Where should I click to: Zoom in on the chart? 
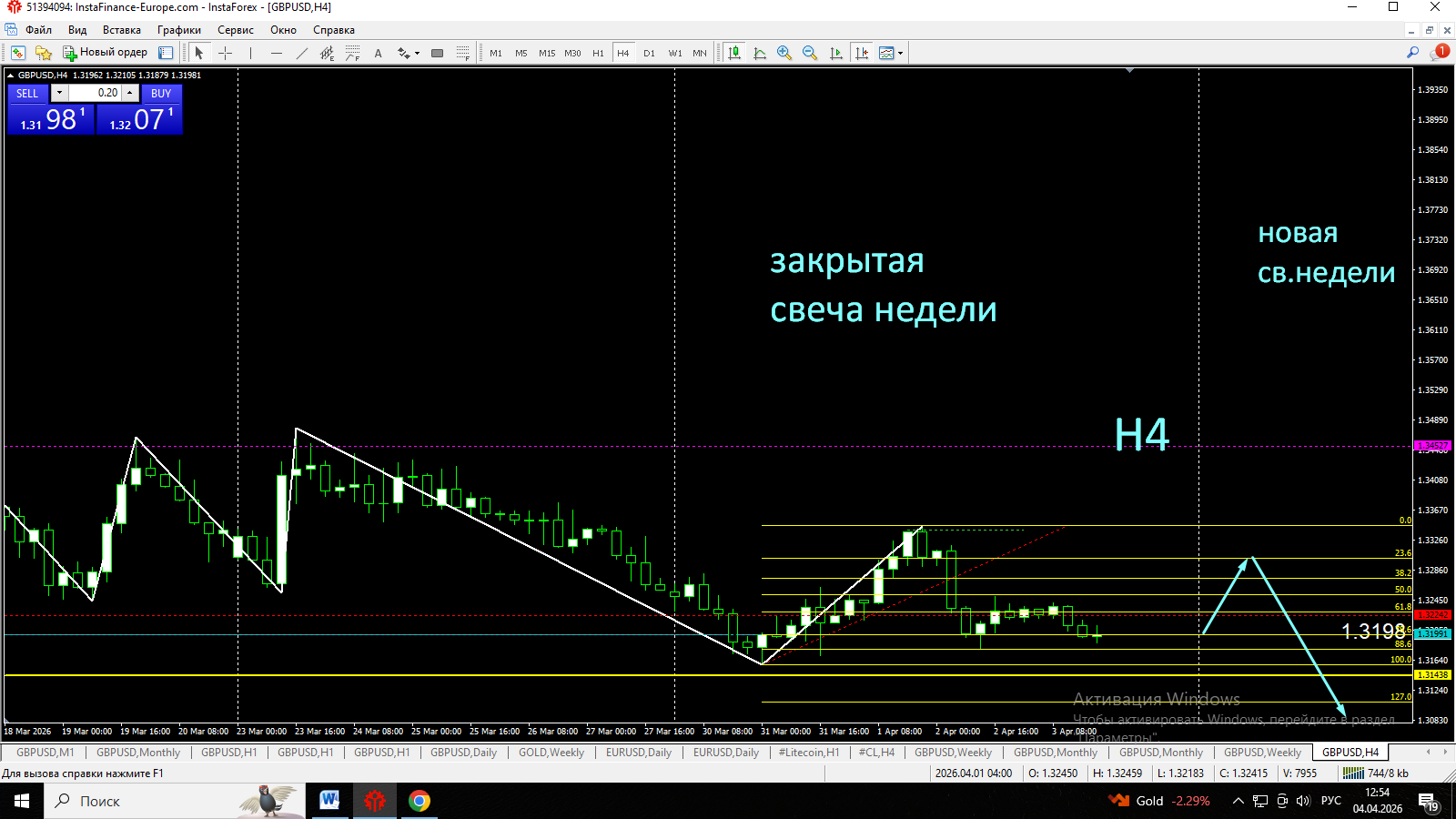784,53
